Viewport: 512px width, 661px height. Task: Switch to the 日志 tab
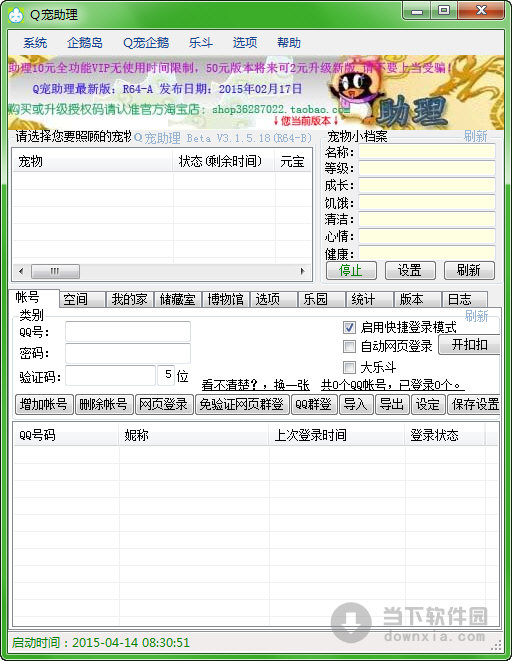(465, 300)
